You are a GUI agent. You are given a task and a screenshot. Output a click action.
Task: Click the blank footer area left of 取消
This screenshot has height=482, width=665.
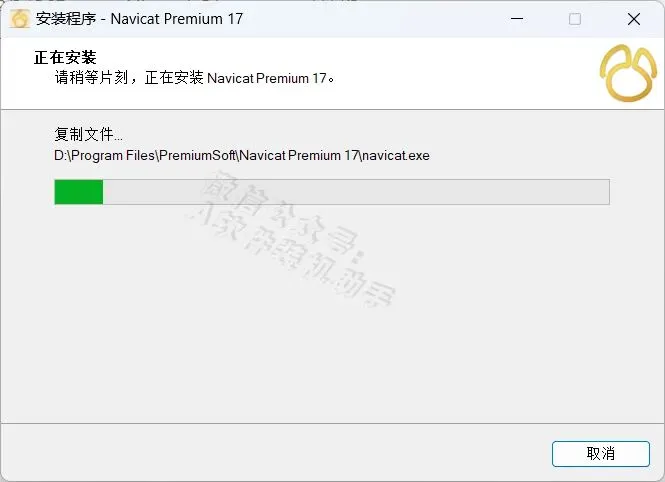276,454
